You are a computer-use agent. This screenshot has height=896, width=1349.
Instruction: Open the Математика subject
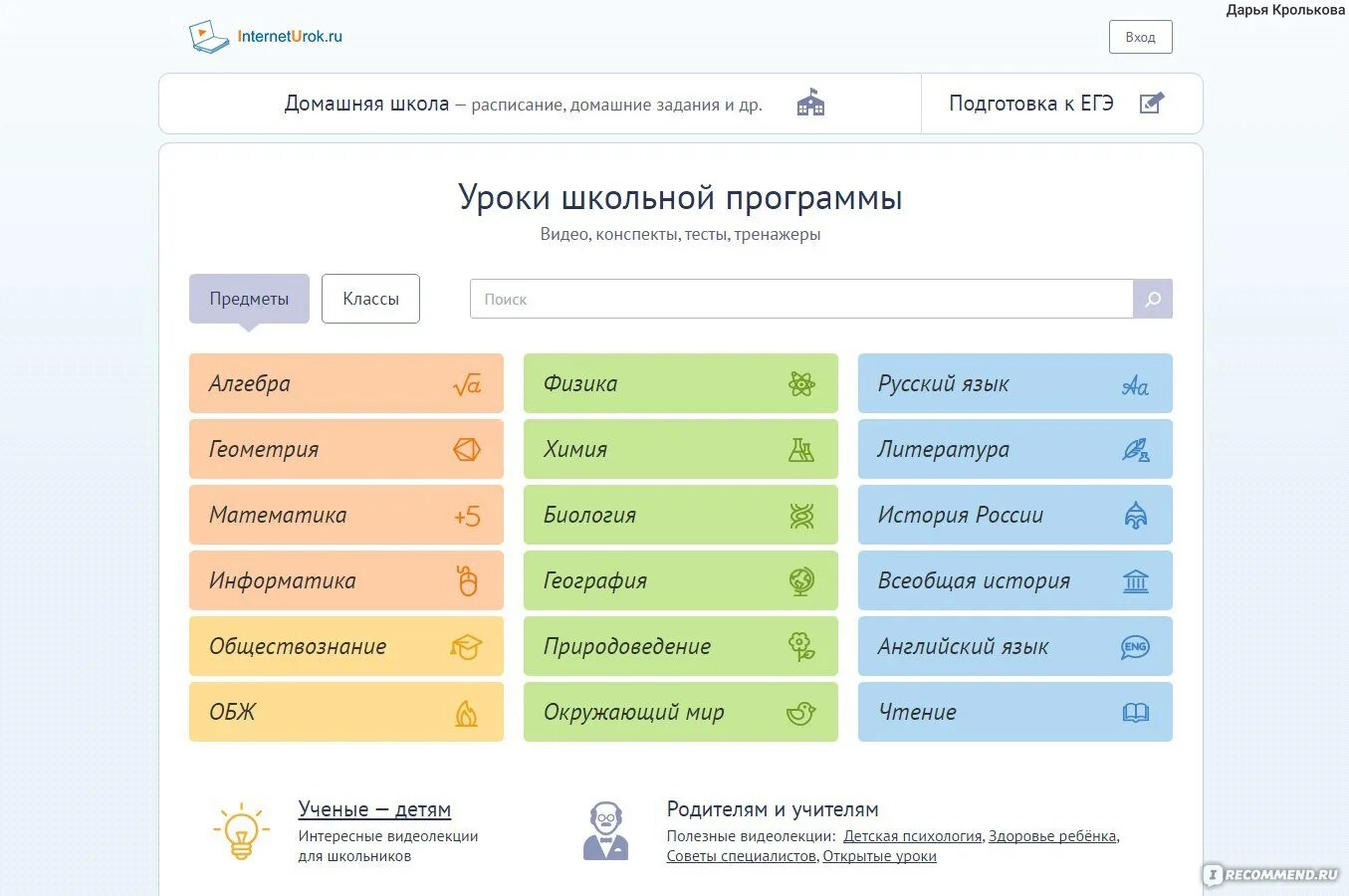[x=346, y=515]
